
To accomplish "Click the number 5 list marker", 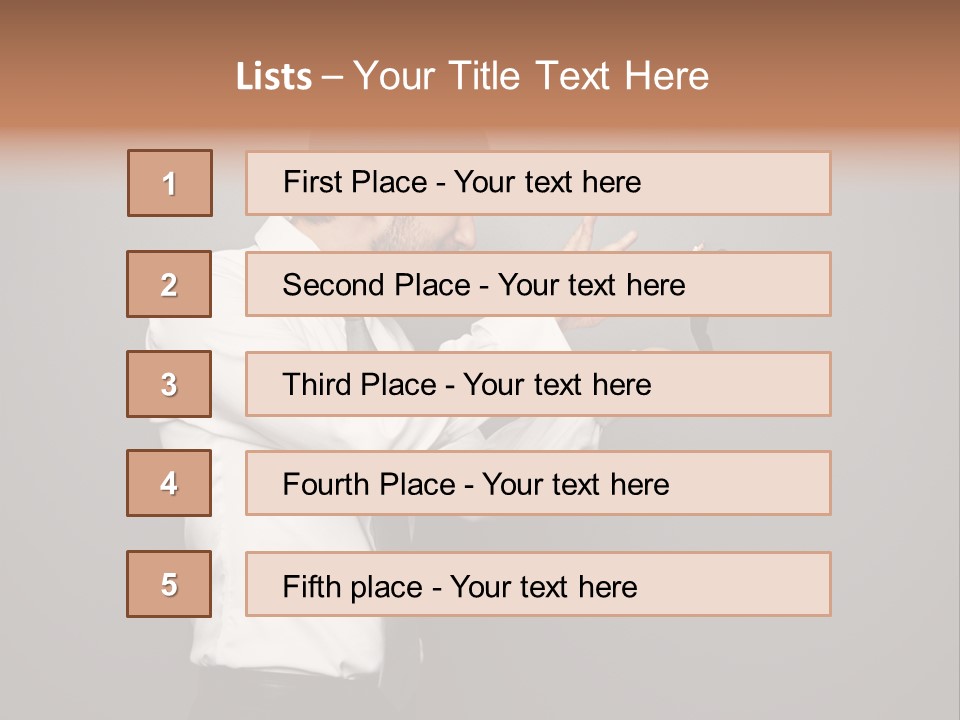I will (169, 584).
